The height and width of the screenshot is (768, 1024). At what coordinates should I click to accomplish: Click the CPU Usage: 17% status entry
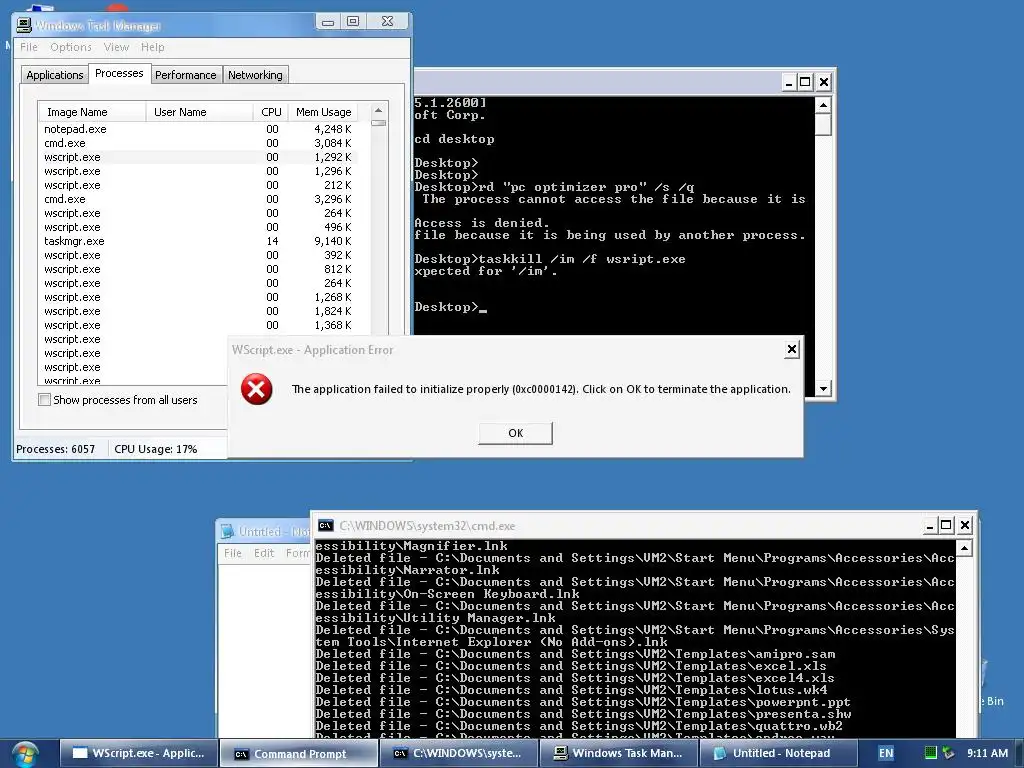[155, 449]
